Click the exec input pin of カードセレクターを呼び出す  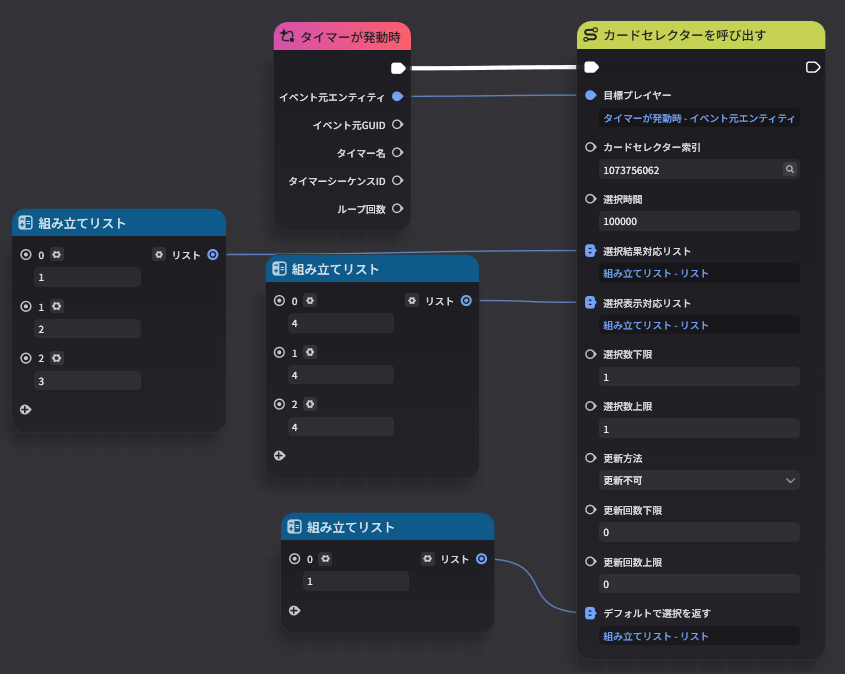[x=592, y=67]
